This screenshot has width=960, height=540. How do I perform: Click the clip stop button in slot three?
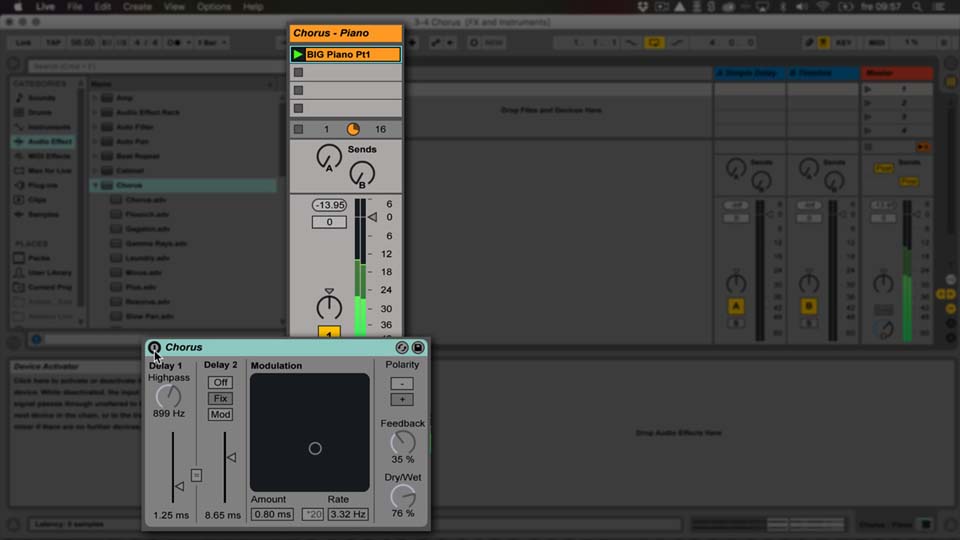tap(298, 90)
